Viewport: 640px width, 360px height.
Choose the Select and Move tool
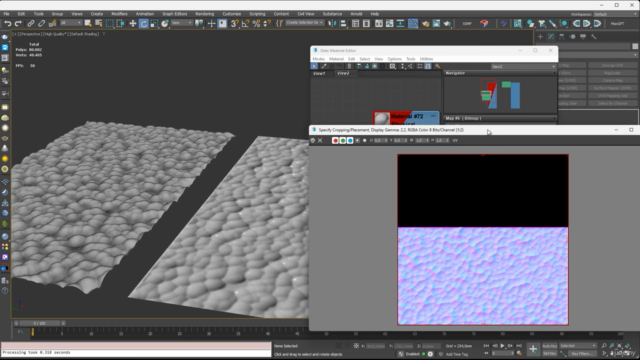click(133, 24)
